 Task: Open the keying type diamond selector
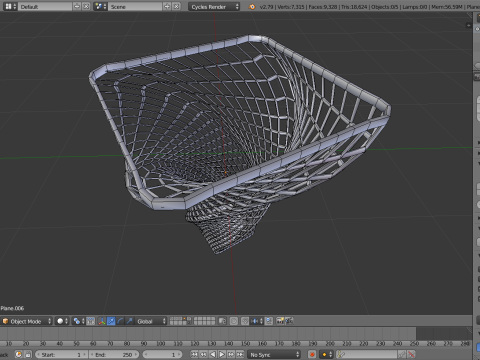pyautogui.click(x=326, y=354)
